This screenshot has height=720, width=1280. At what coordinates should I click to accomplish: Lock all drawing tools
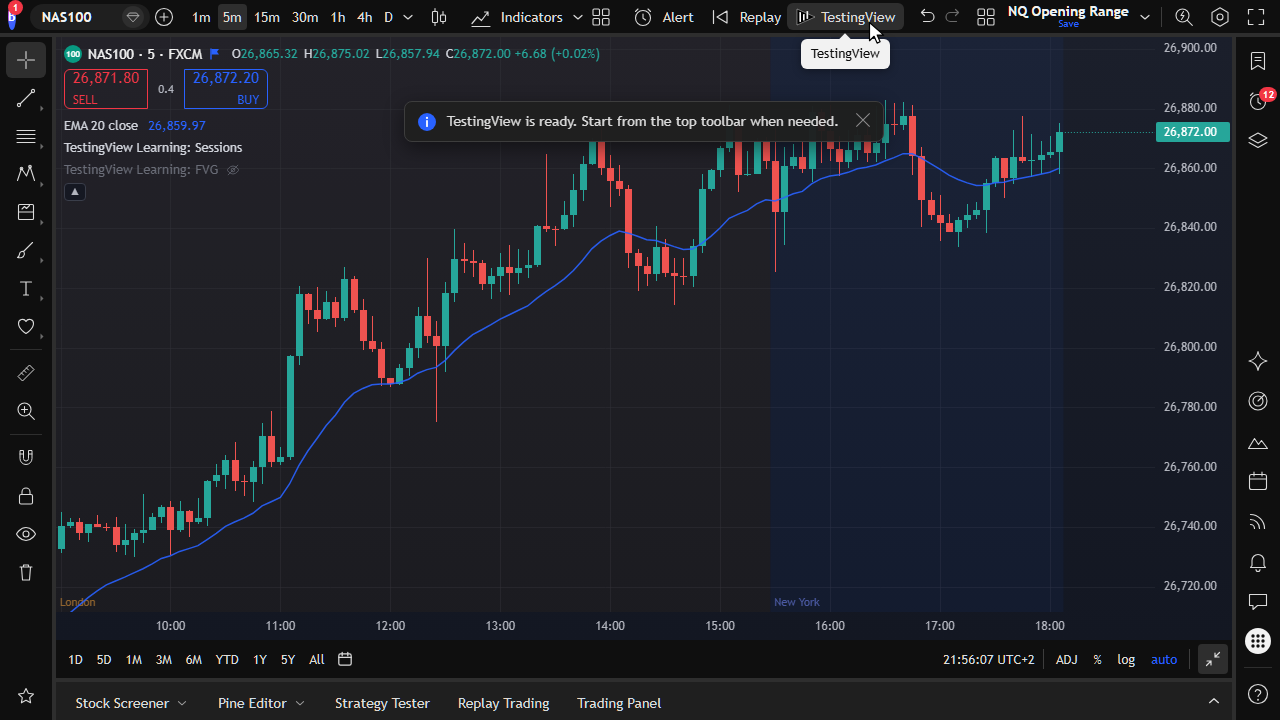[26, 495]
